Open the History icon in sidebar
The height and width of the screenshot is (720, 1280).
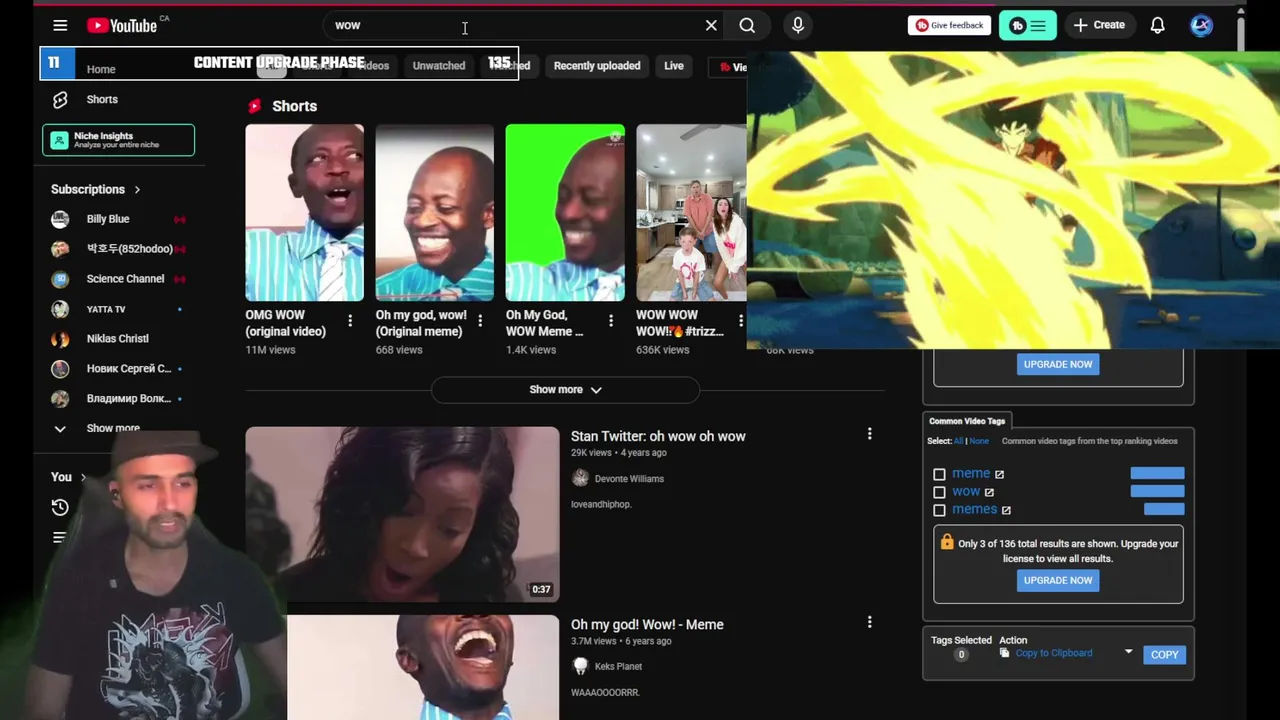(60, 507)
